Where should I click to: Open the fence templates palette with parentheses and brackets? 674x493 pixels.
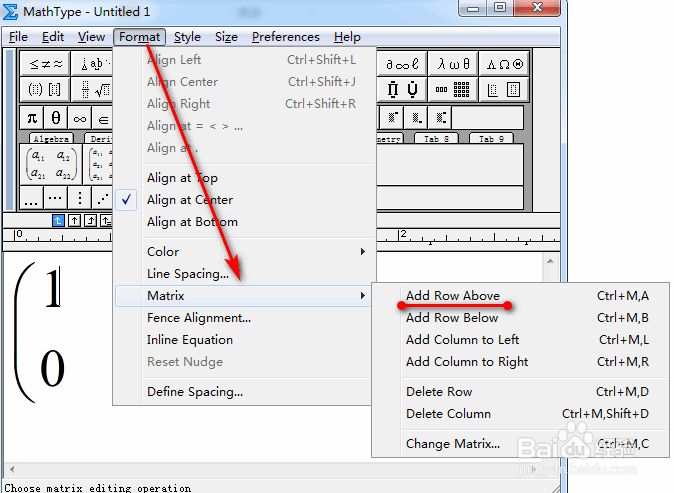point(45,89)
